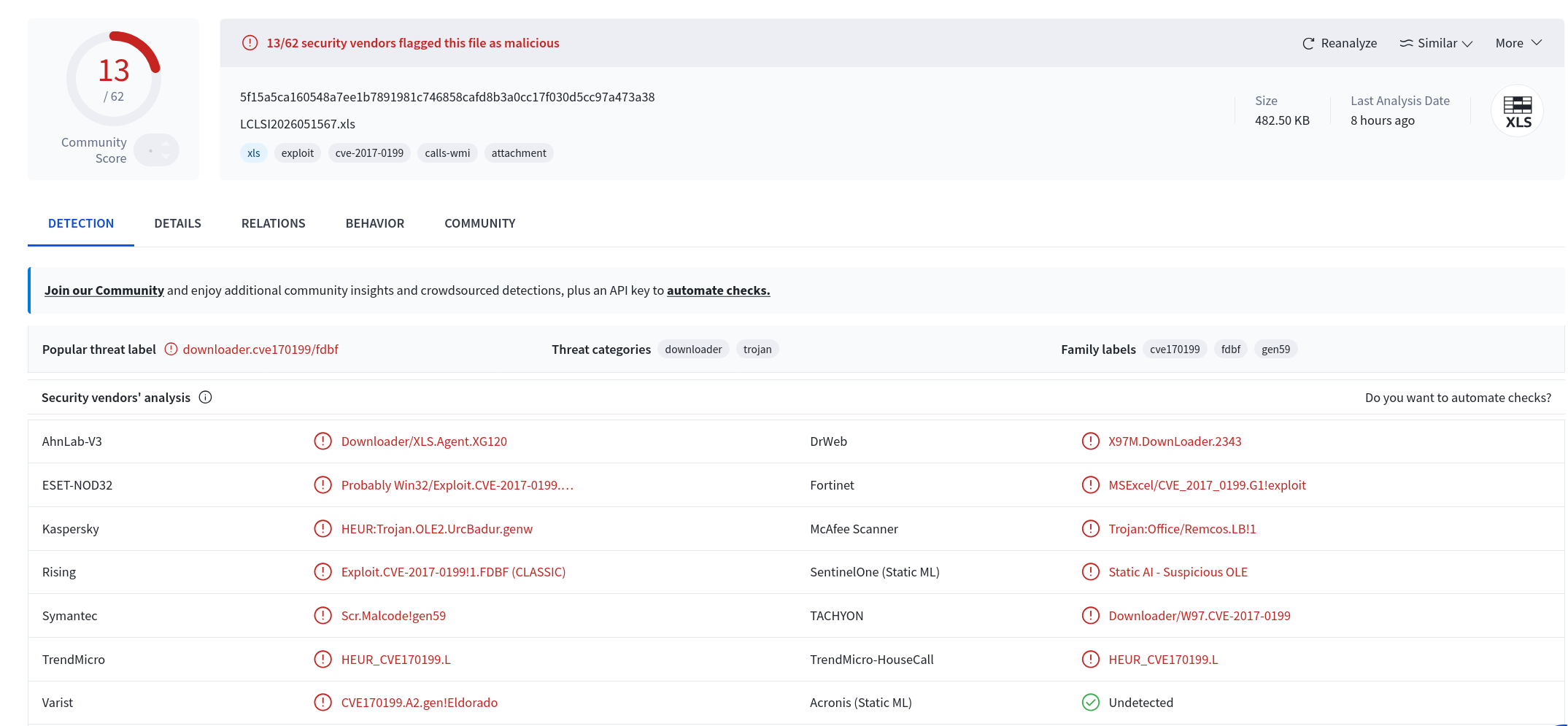Screen dimensions: 1568x726
Task: Click the file SHA-256 hash text
Action: [447, 97]
